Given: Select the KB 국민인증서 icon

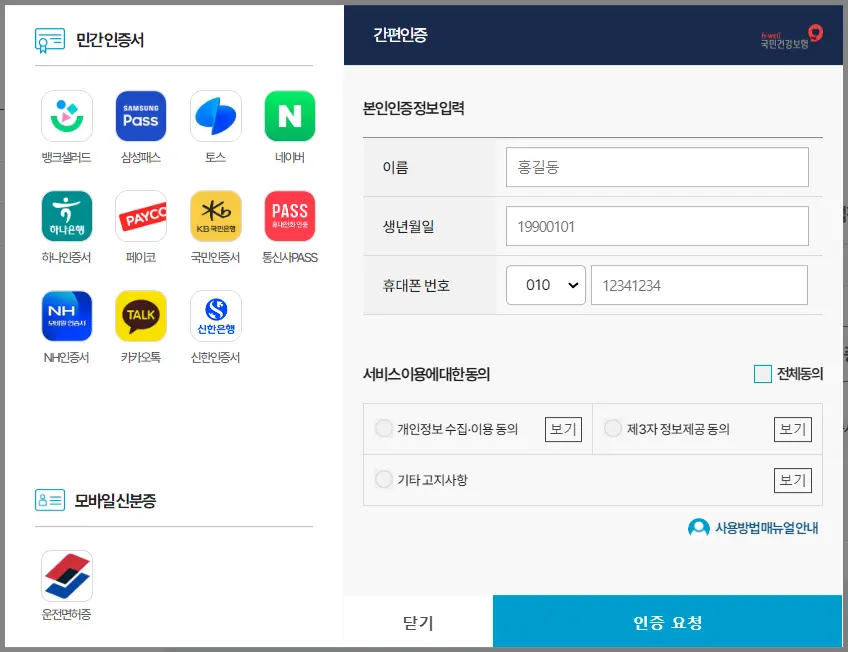Looking at the screenshot, I should coord(216,216).
